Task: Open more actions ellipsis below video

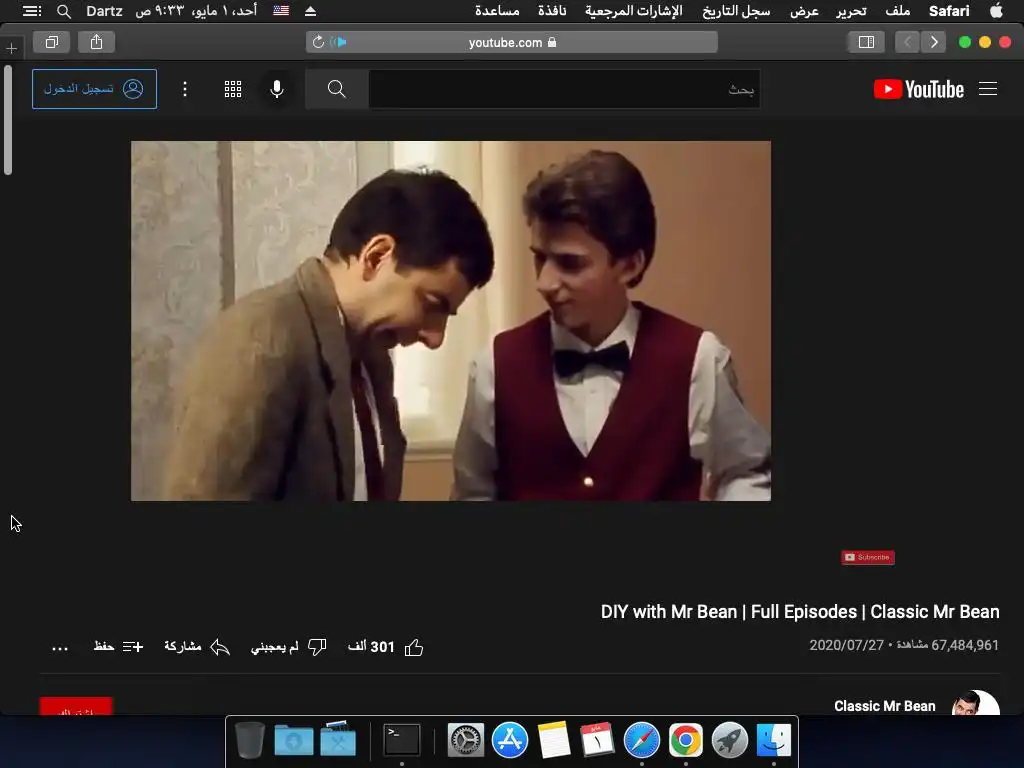Action: [x=60, y=648]
